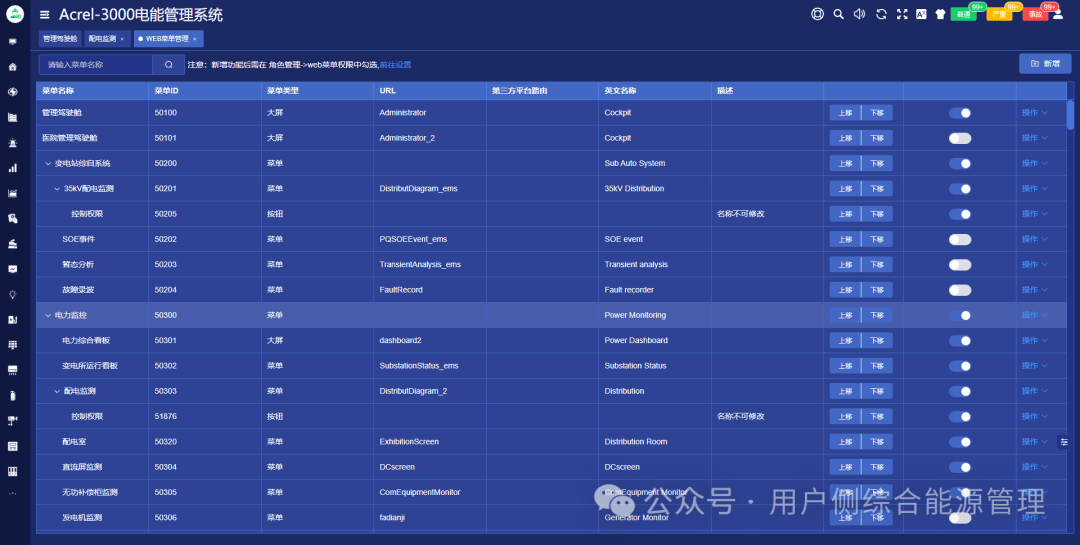Open the application logo at top-left
The image size is (1080, 545).
point(14,14)
